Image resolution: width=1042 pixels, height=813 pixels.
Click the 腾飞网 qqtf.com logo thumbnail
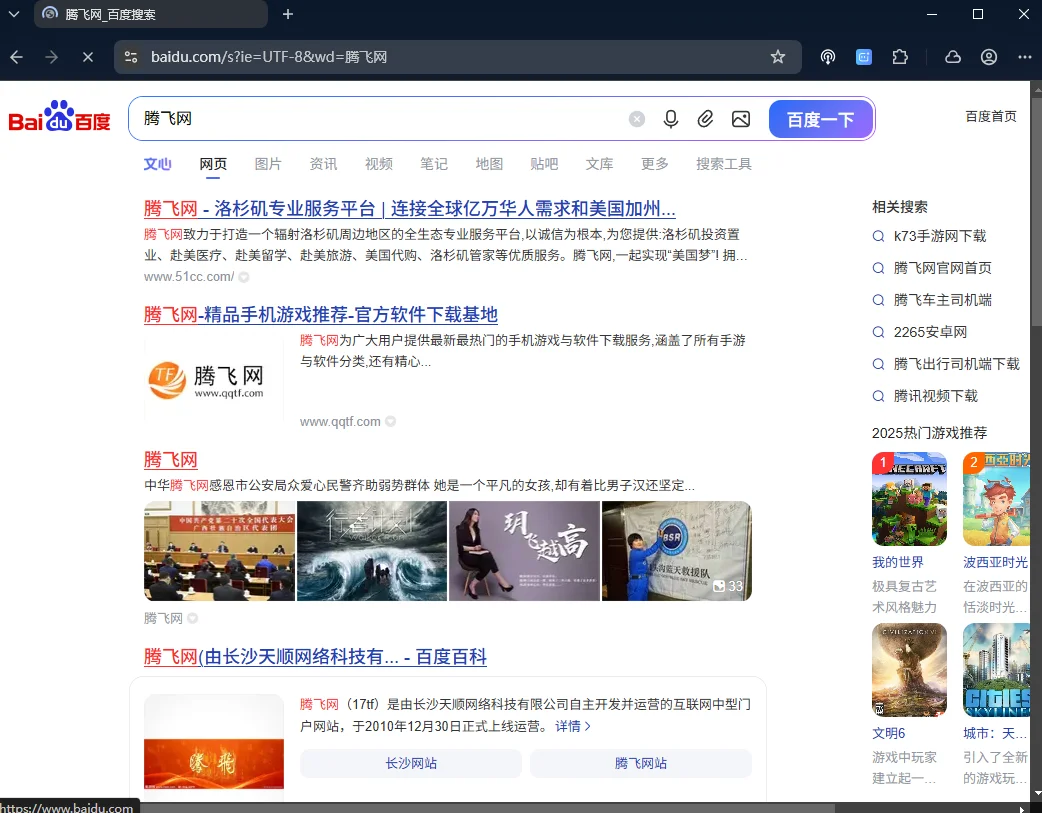pyautogui.click(x=214, y=380)
